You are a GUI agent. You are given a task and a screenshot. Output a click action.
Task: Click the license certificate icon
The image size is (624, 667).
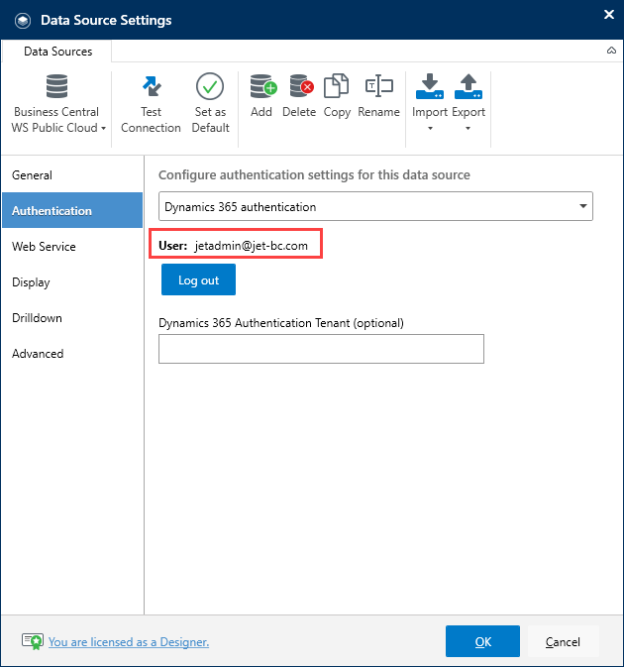click(33, 641)
